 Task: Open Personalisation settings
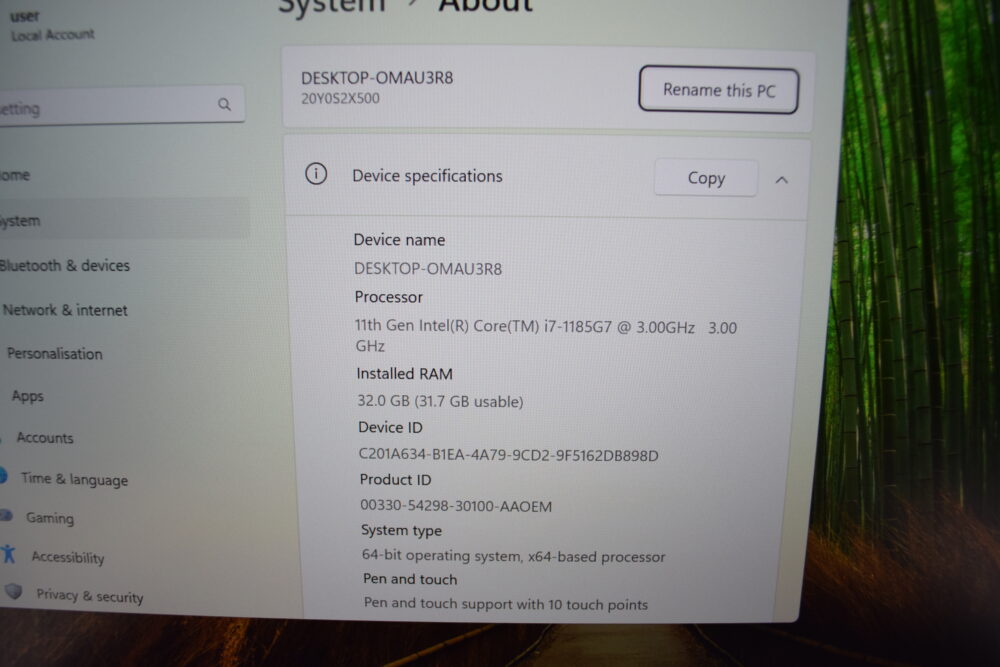pos(55,354)
